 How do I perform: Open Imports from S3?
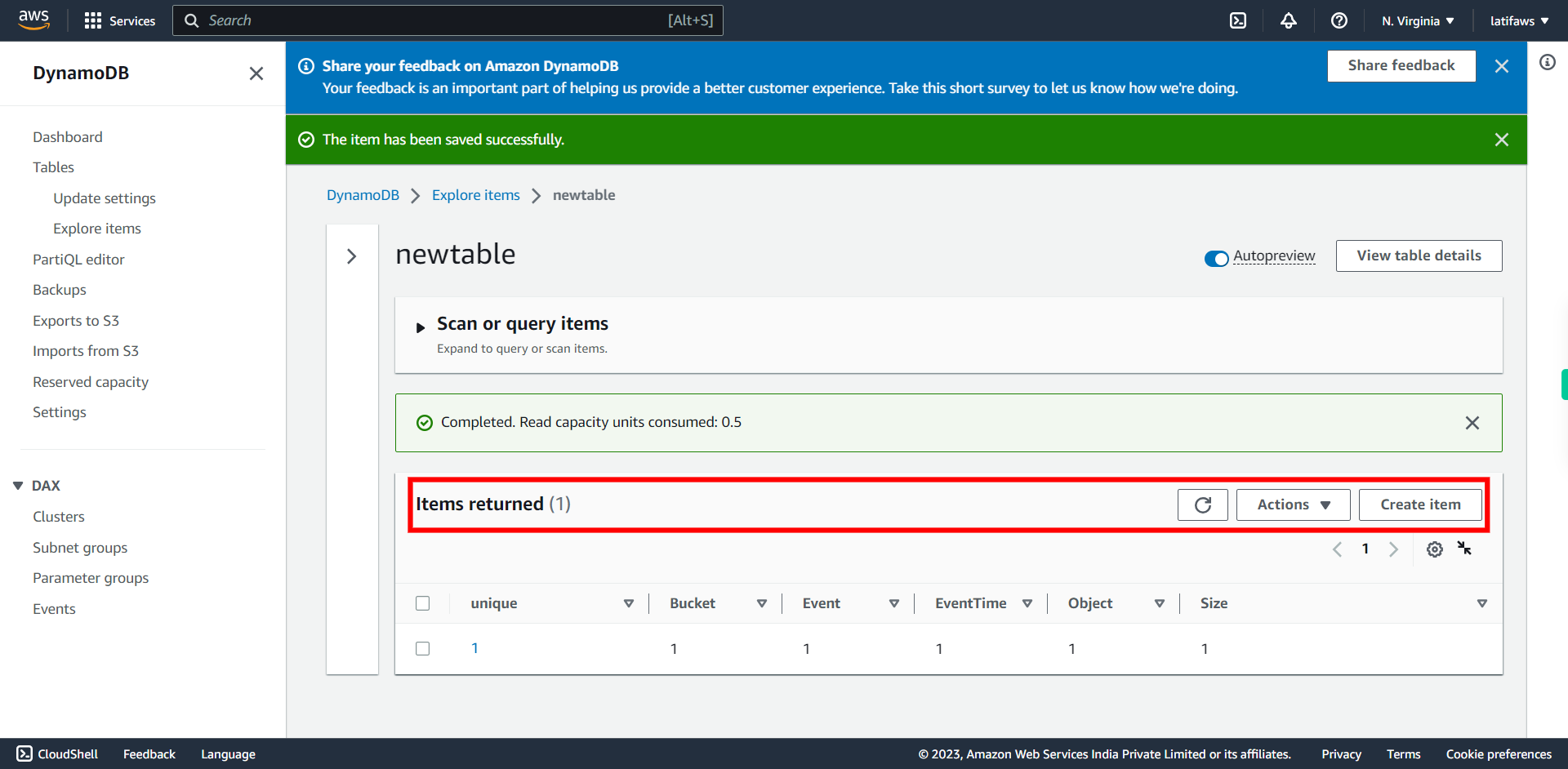pos(86,351)
